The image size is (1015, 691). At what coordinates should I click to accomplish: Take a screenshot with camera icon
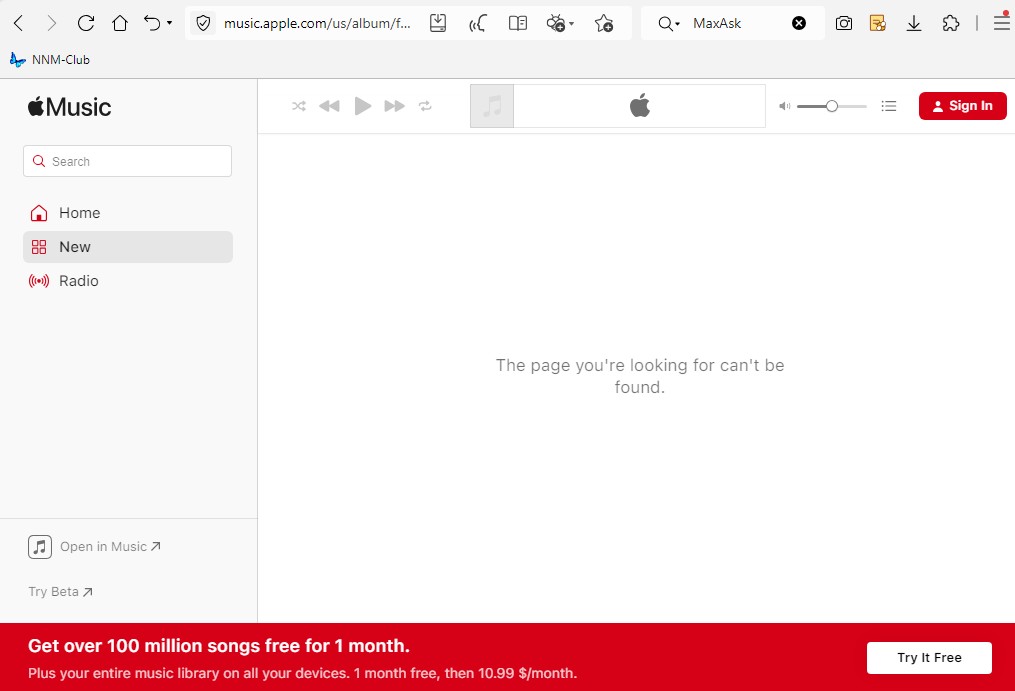click(x=843, y=23)
